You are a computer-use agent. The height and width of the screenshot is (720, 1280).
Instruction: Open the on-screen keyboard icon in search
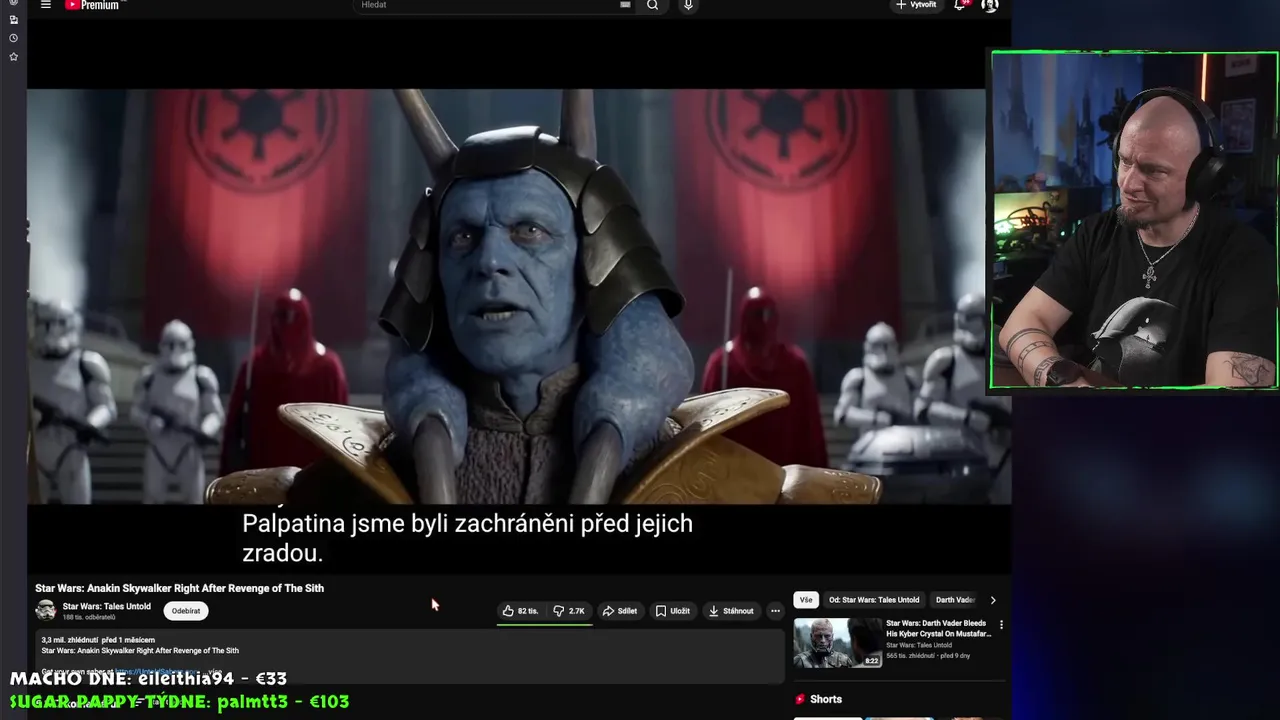click(x=625, y=5)
